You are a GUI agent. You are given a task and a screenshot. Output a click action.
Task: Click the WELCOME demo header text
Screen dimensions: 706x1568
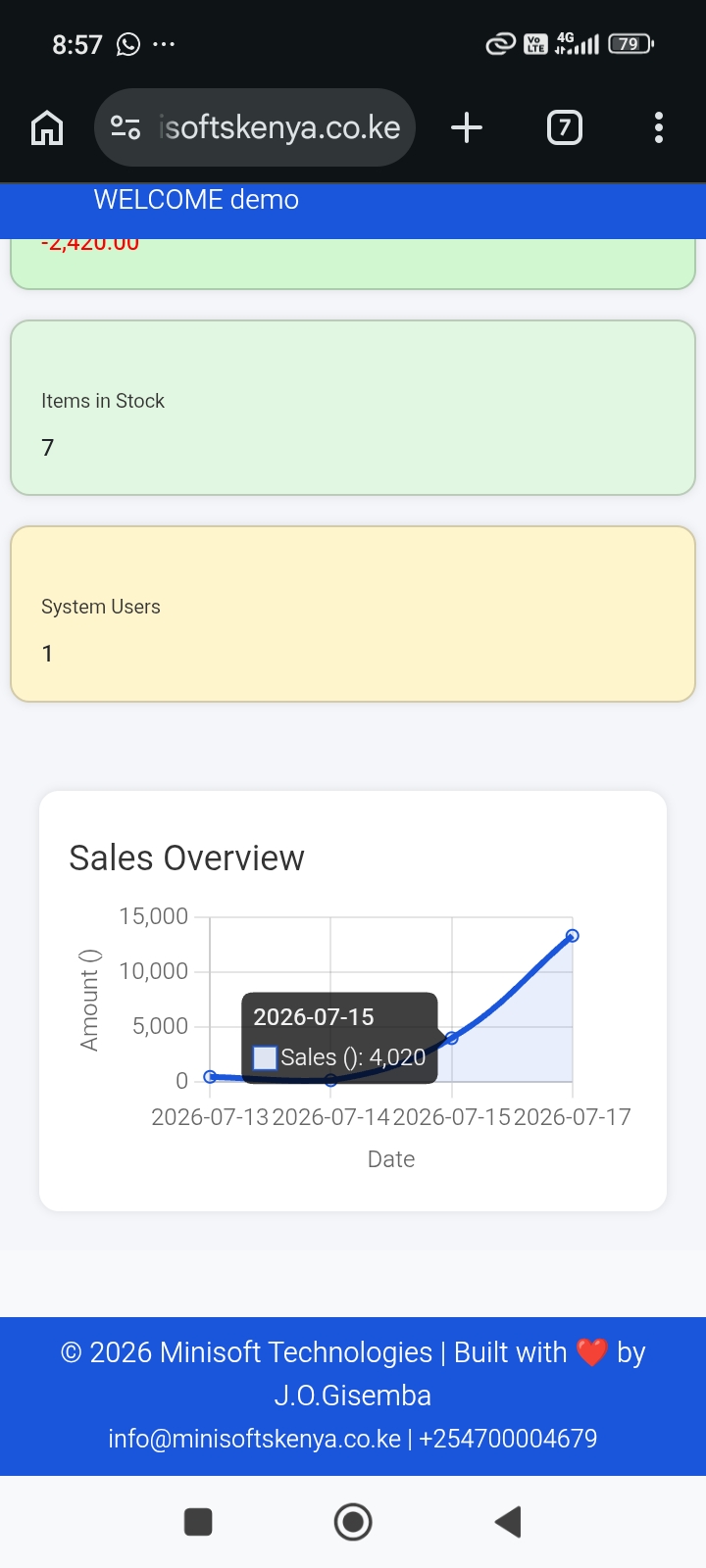(x=196, y=200)
